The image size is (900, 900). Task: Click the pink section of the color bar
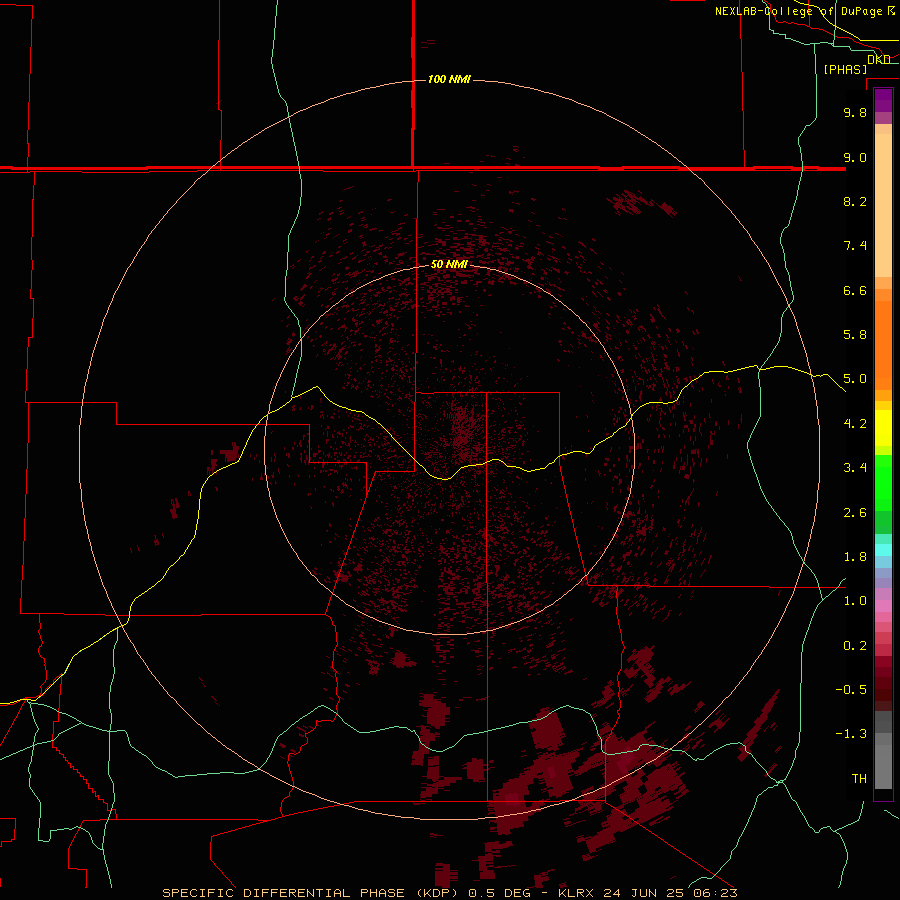tap(883, 606)
